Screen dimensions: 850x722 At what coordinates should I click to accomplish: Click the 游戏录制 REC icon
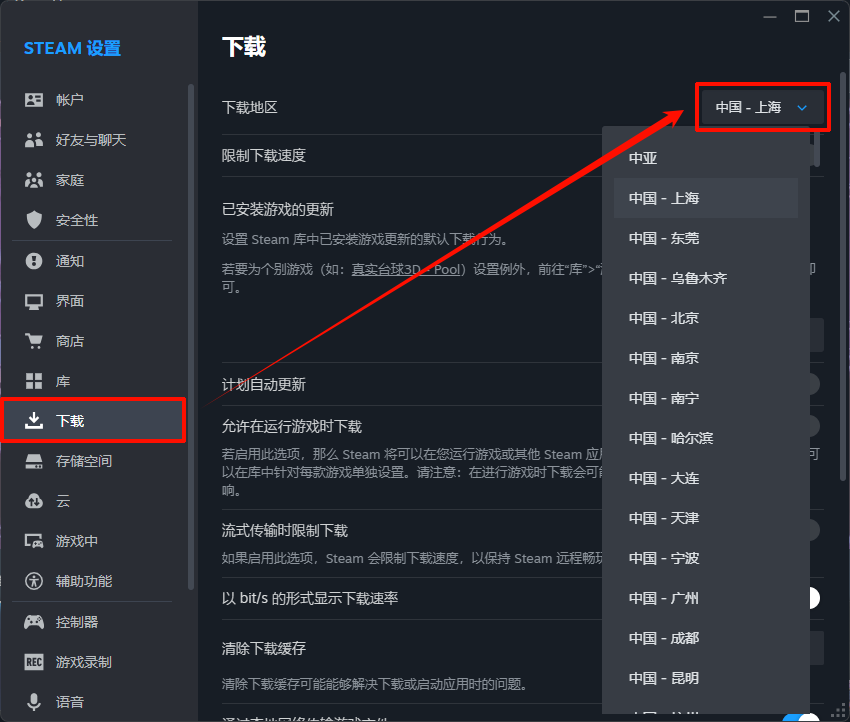[x=34, y=662]
